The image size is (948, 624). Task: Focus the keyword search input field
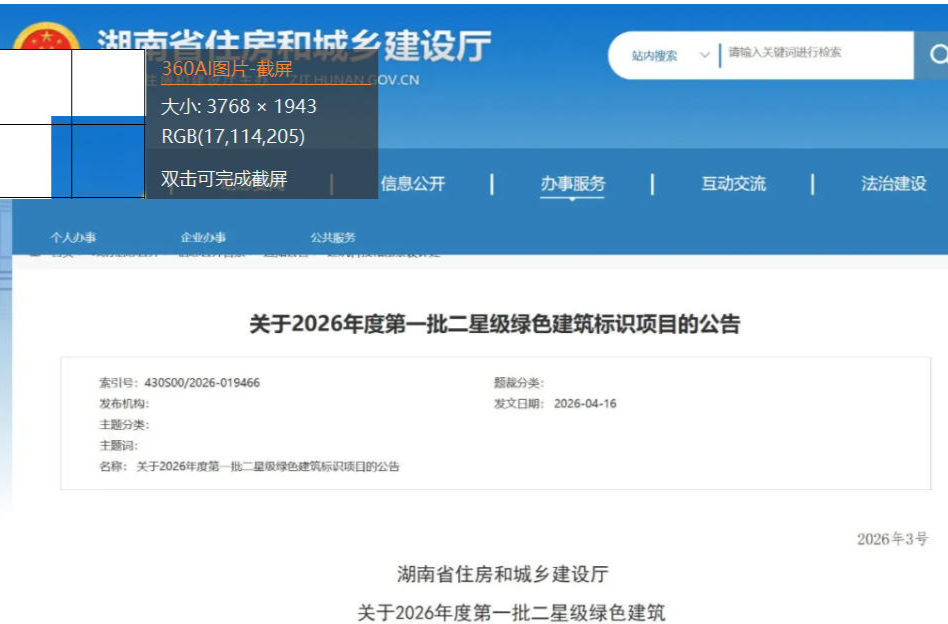[x=814, y=53]
